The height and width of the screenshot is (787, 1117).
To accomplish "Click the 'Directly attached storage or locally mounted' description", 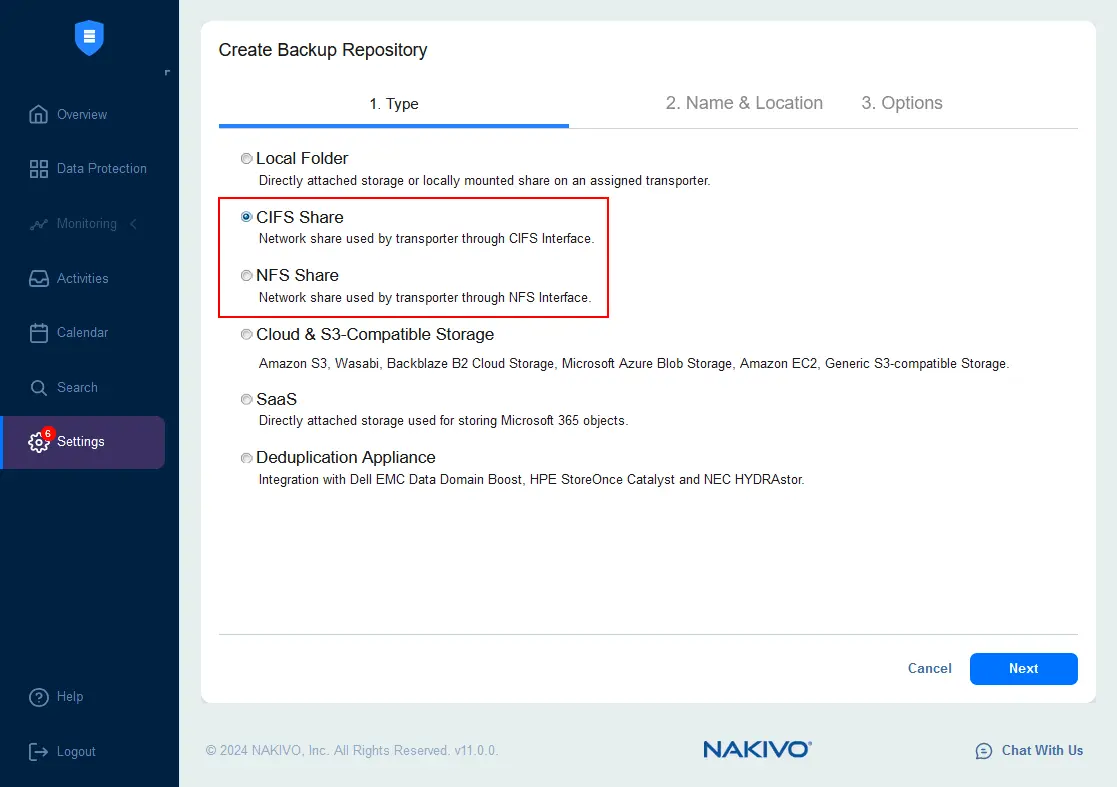I will 484,181.
